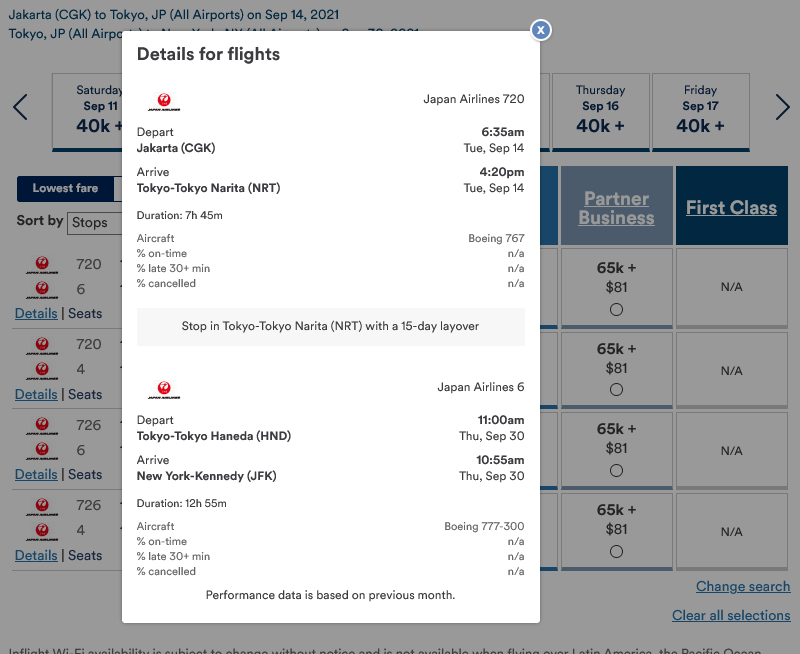Choose the Thursday Sep 16 date tab
Viewport: 800px width, 654px height.
coord(601,112)
